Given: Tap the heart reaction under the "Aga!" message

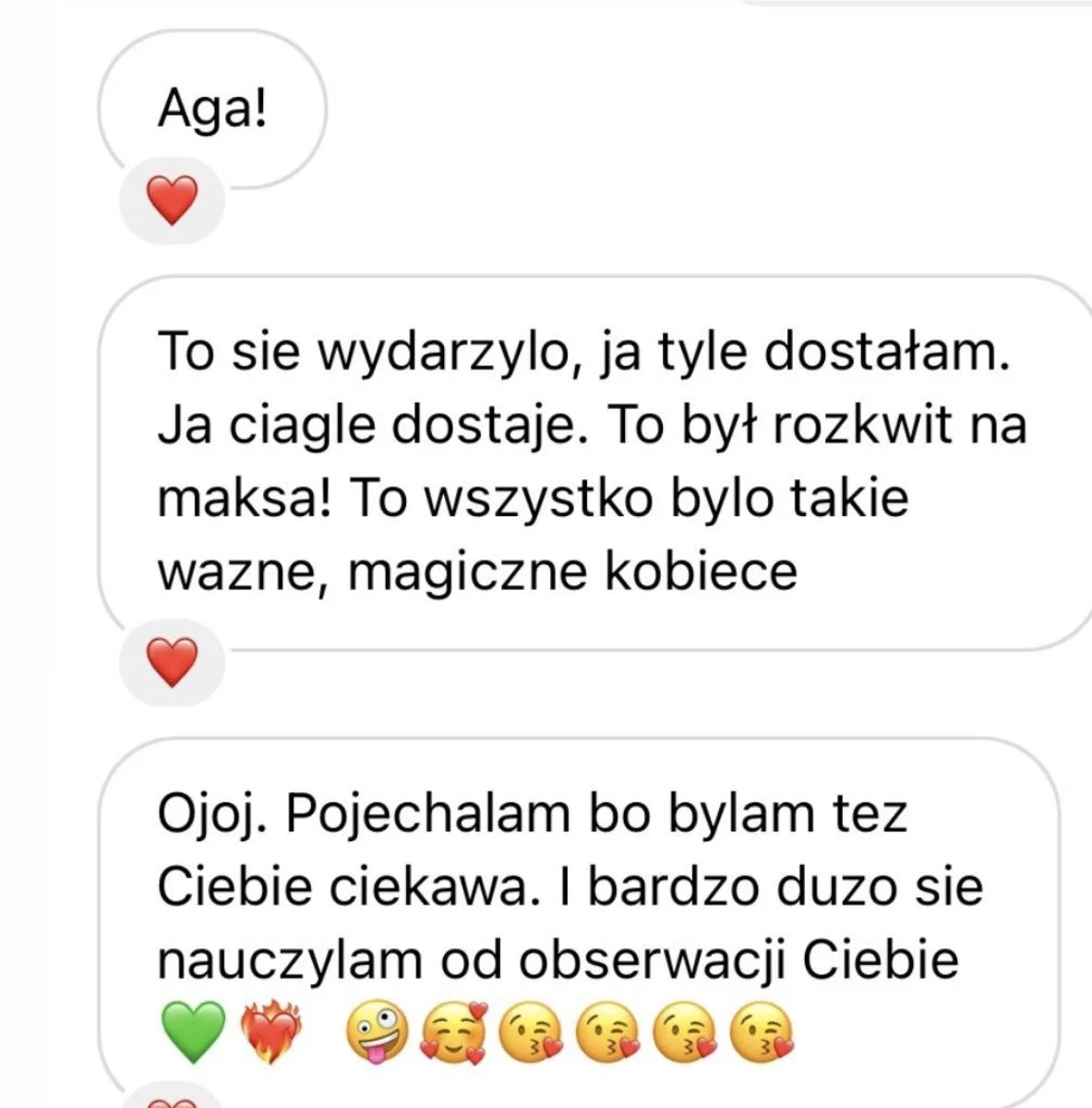Looking at the screenshot, I should tap(173, 201).
